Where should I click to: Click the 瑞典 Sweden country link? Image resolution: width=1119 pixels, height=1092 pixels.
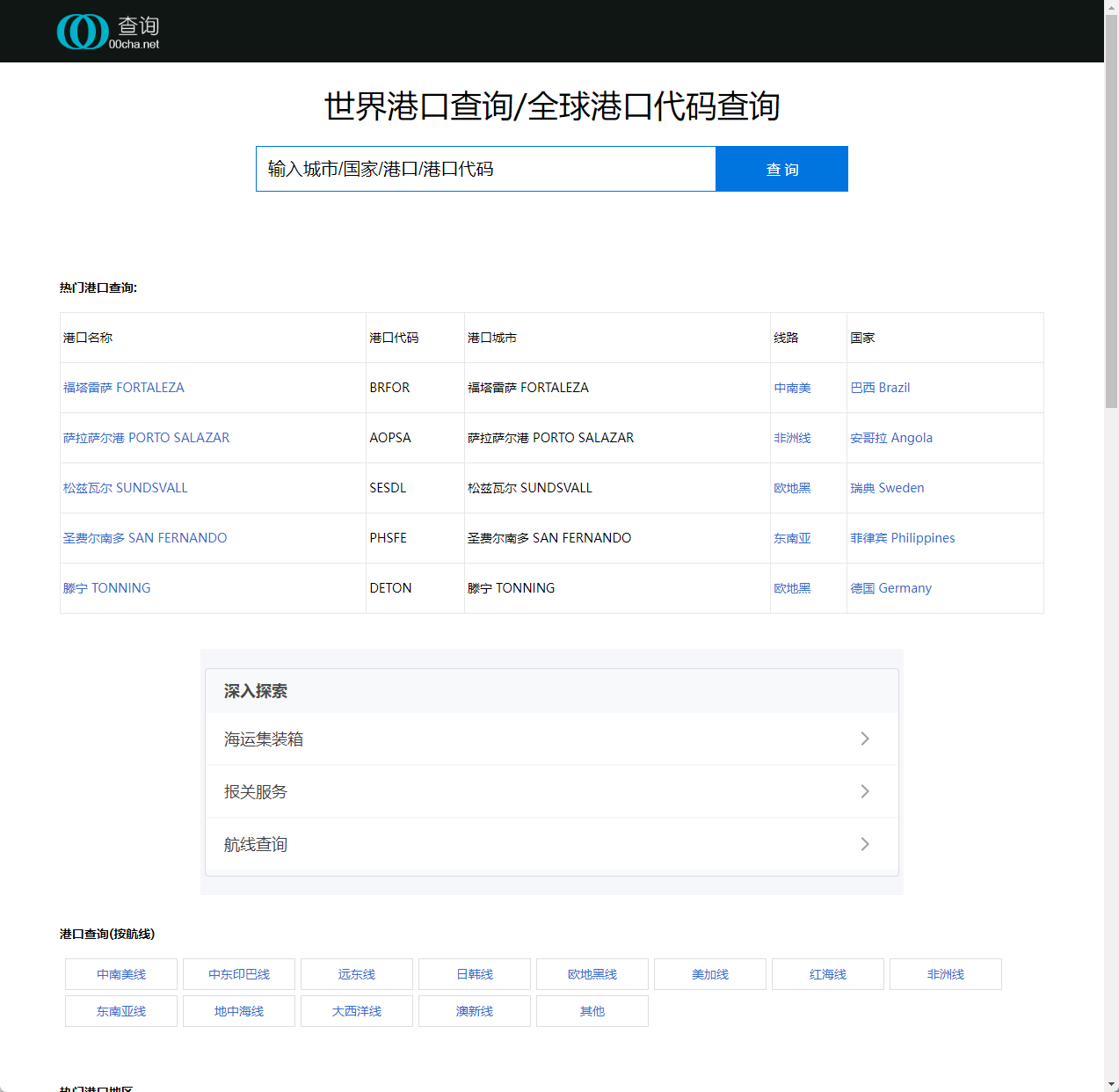click(887, 487)
